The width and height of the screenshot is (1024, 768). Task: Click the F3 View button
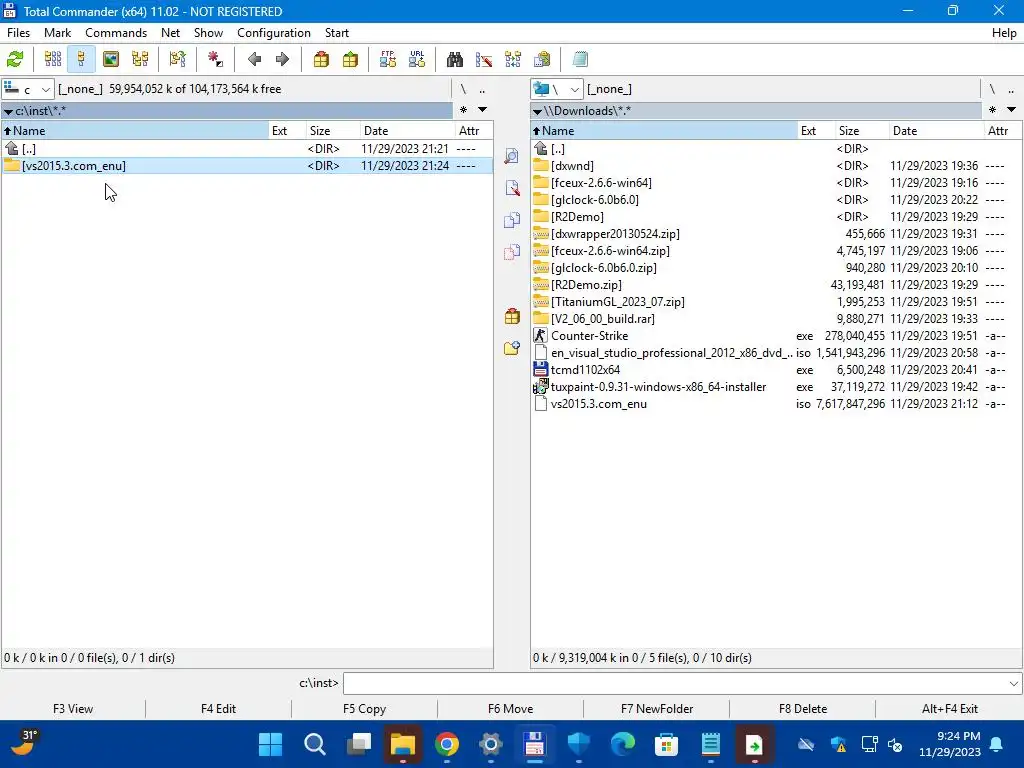point(73,709)
